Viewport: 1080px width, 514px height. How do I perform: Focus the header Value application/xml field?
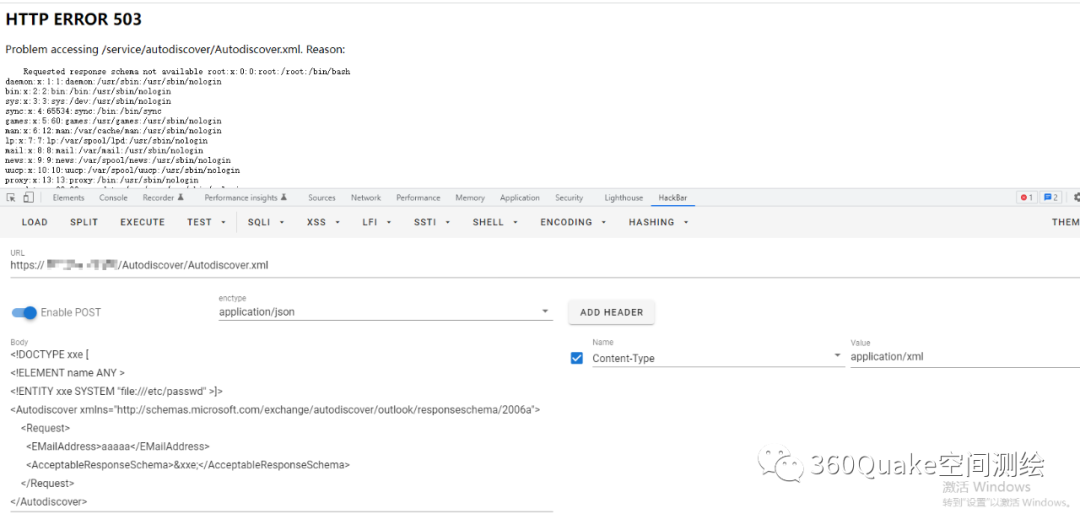pos(965,357)
